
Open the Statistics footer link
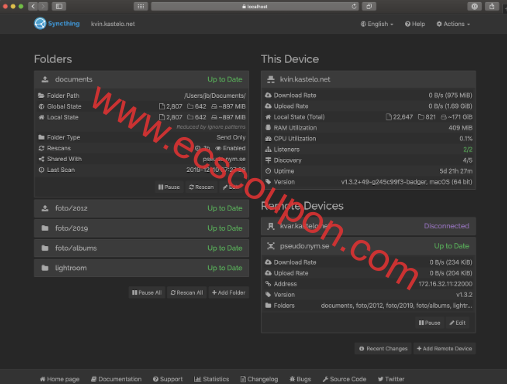tap(211, 379)
